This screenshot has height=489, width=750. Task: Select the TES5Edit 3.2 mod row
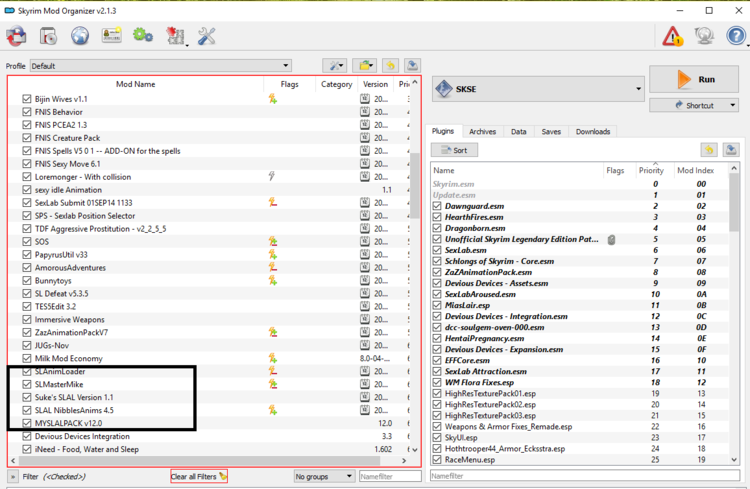click(210, 306)
